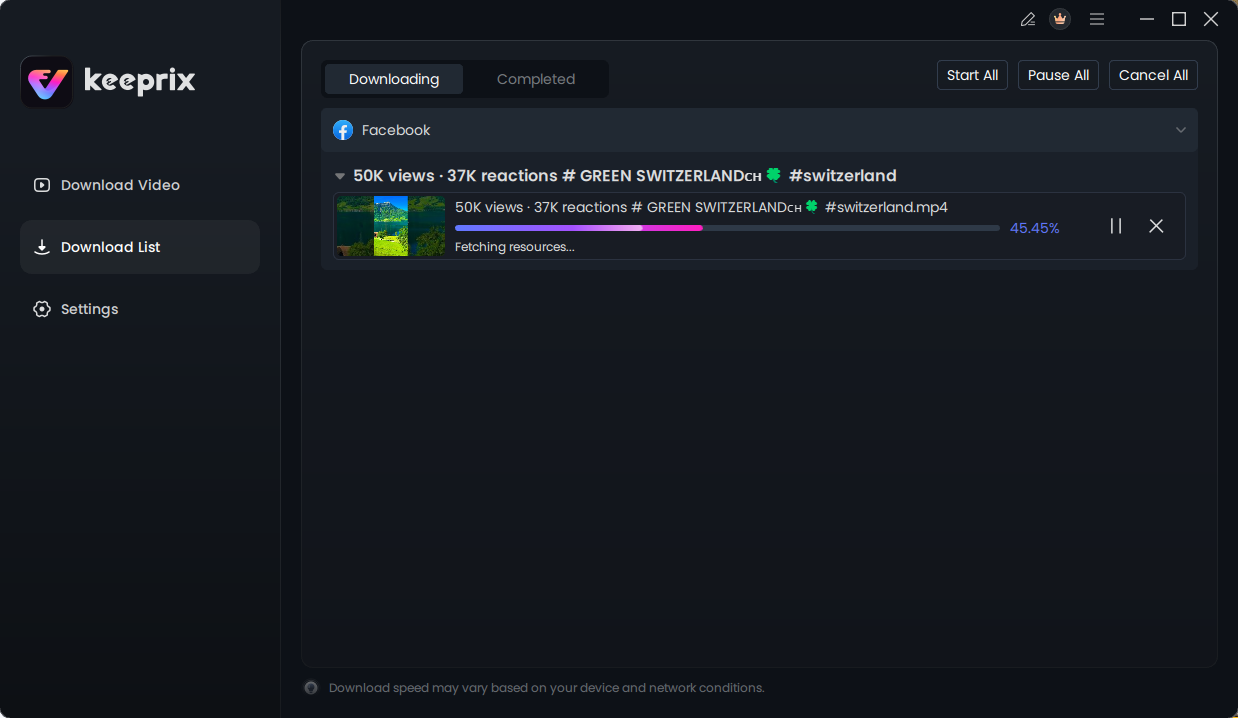Click the crown premium icon
Screen dimensions: 1238x718
click(x=1060, y=18)
